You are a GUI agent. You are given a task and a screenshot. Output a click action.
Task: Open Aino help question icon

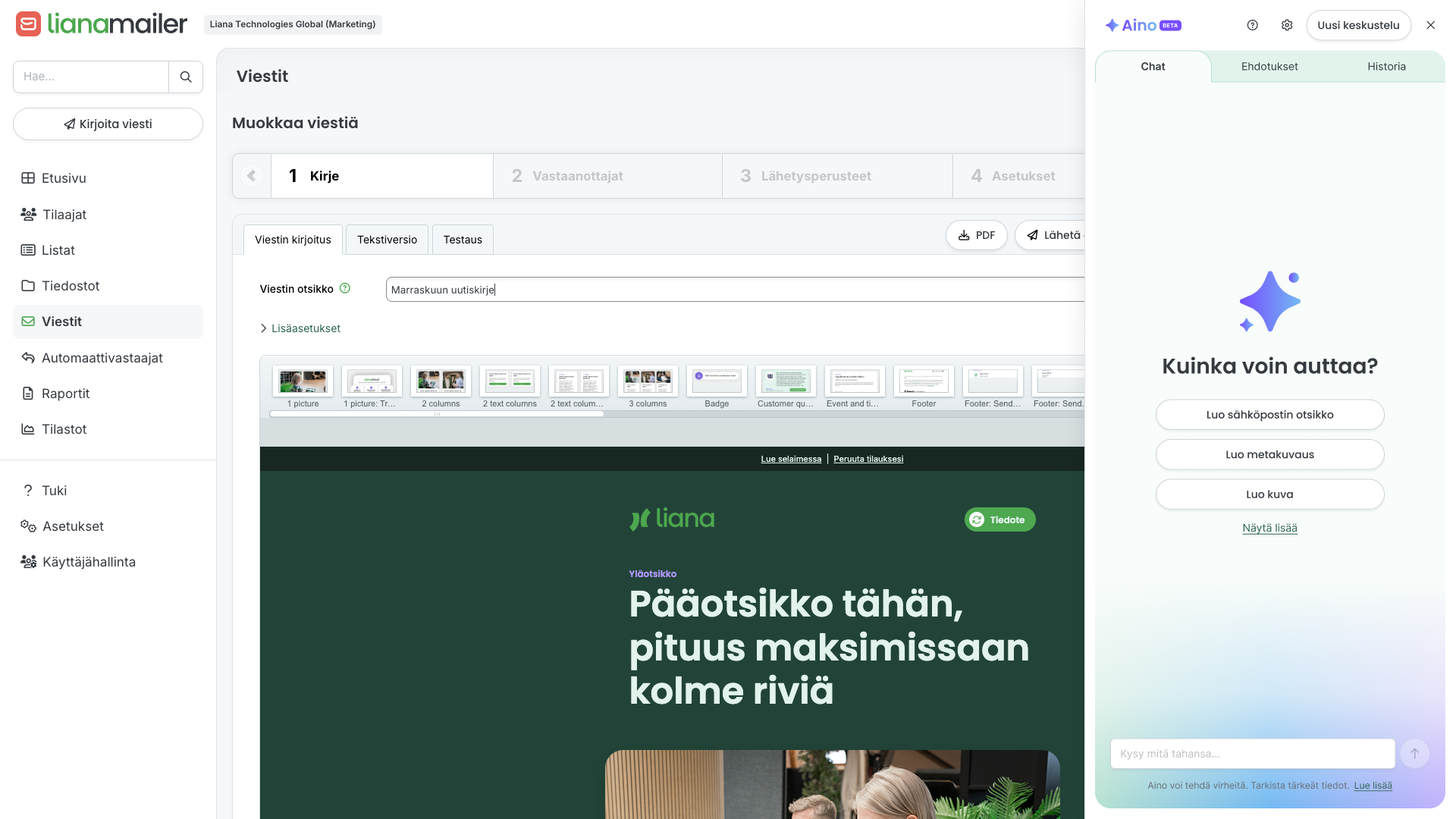point(1252,25)
